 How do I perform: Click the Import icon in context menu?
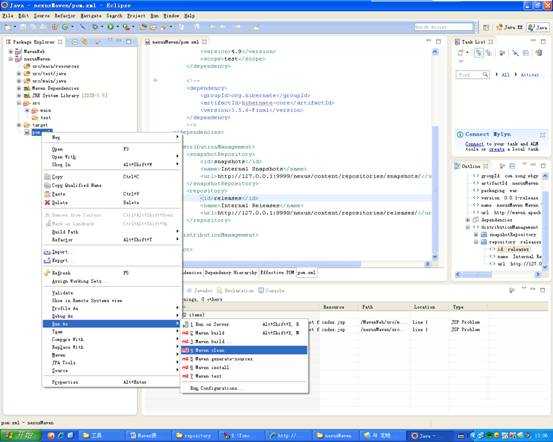(47, 252)
